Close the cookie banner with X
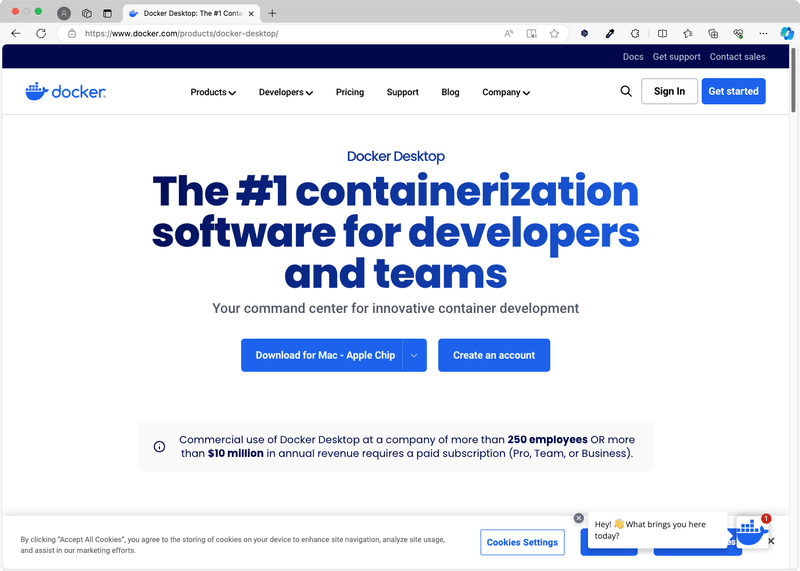The width and height of the screenshot is (800, 571). click(771, 541)
